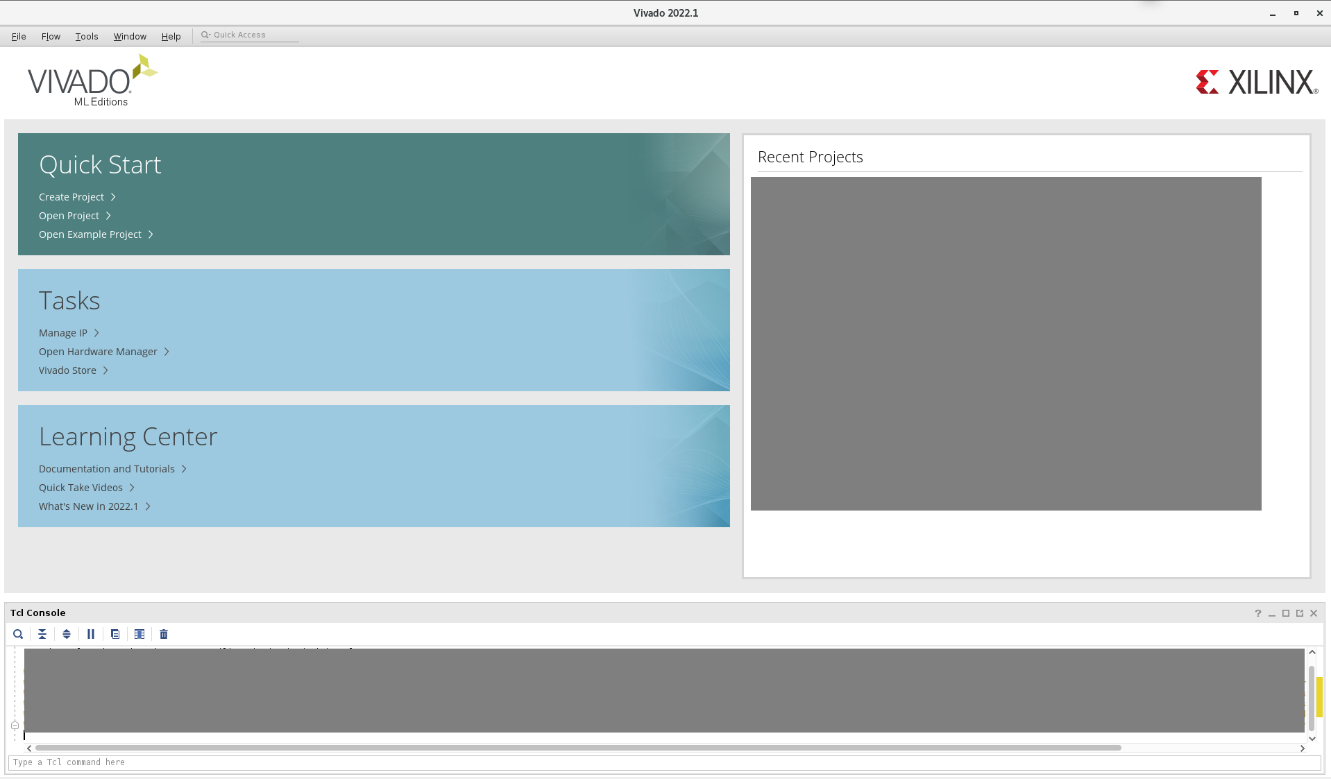Click Create Project link
This screenshot has height=779, width=1331.
(77, 197)
